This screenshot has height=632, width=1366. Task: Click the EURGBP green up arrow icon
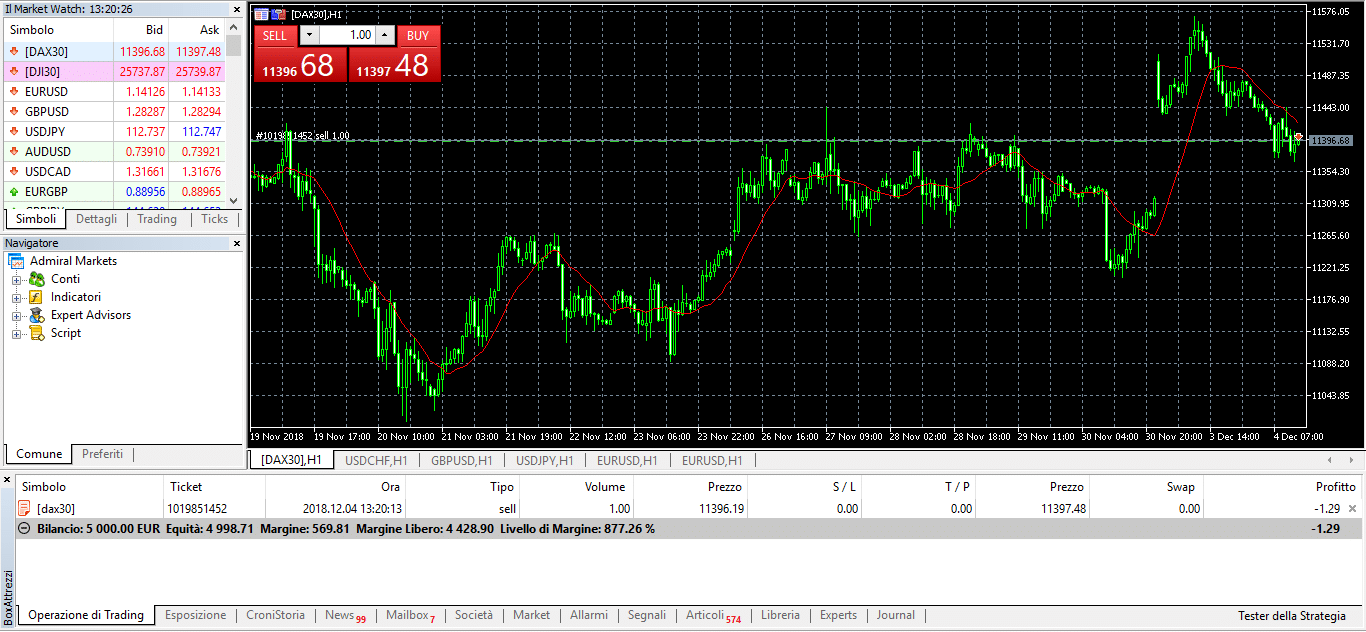click(13, 191)
